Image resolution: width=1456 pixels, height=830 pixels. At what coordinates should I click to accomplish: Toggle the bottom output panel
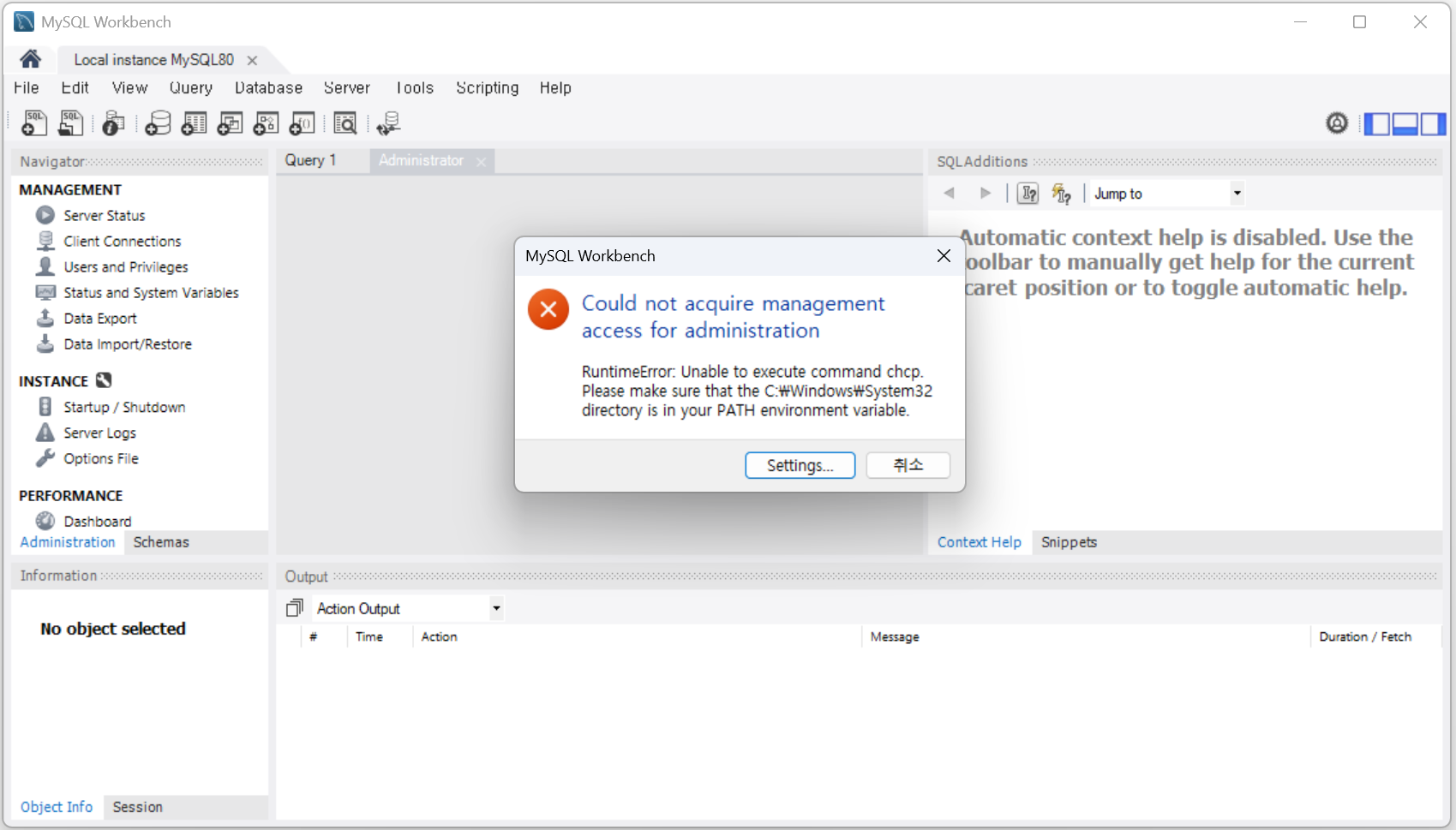(x=1405, y=124)
